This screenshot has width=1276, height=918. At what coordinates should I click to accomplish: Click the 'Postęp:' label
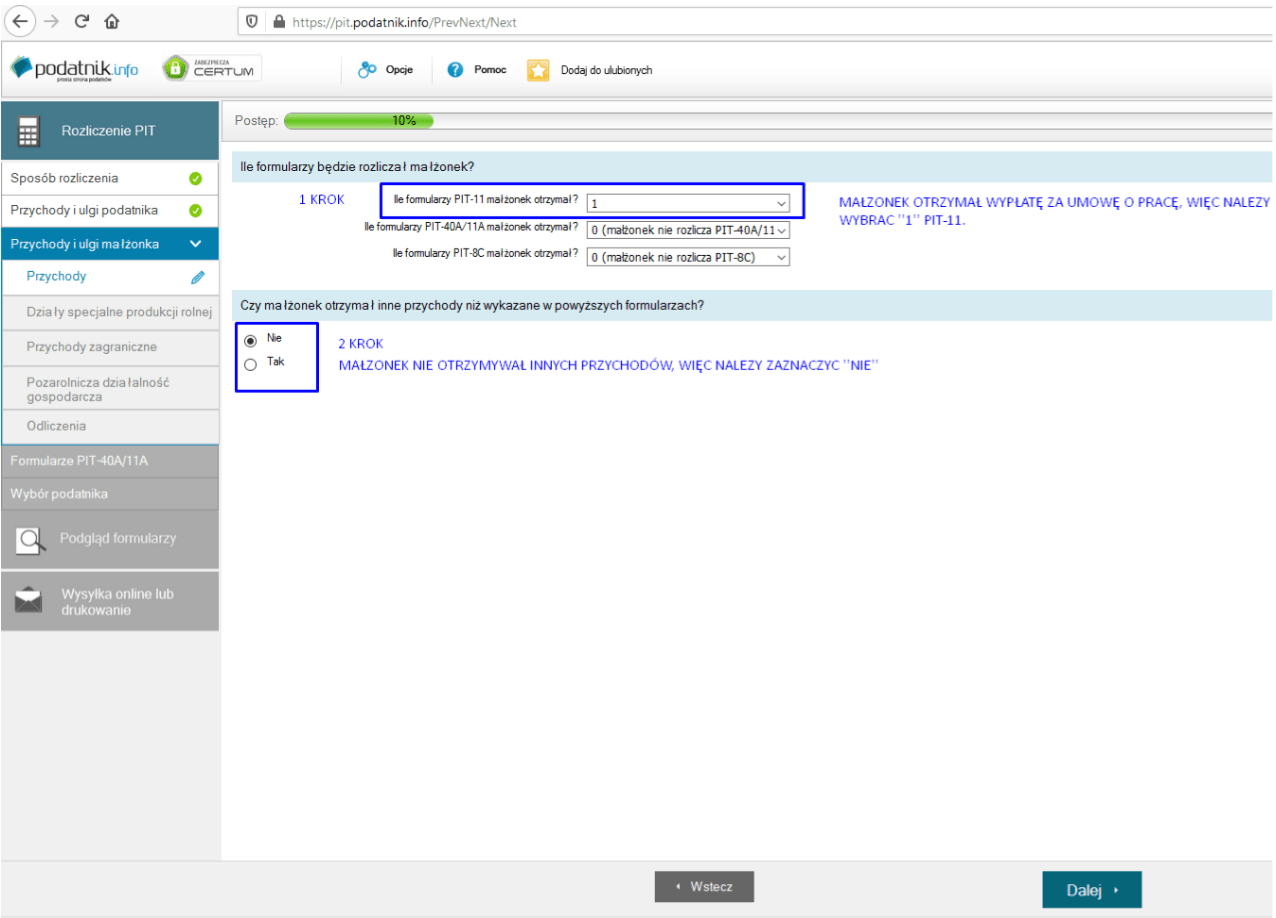pyautogui.click(x=255, y=121)
